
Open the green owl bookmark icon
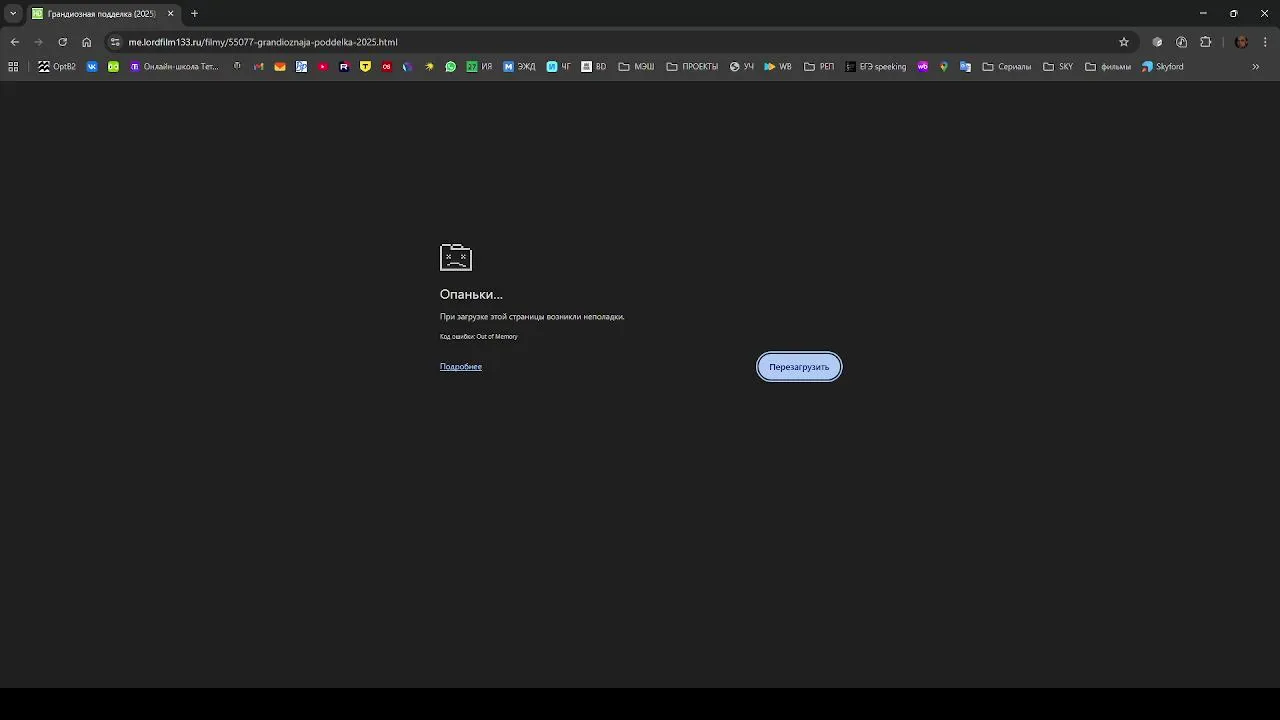(113, 67)
